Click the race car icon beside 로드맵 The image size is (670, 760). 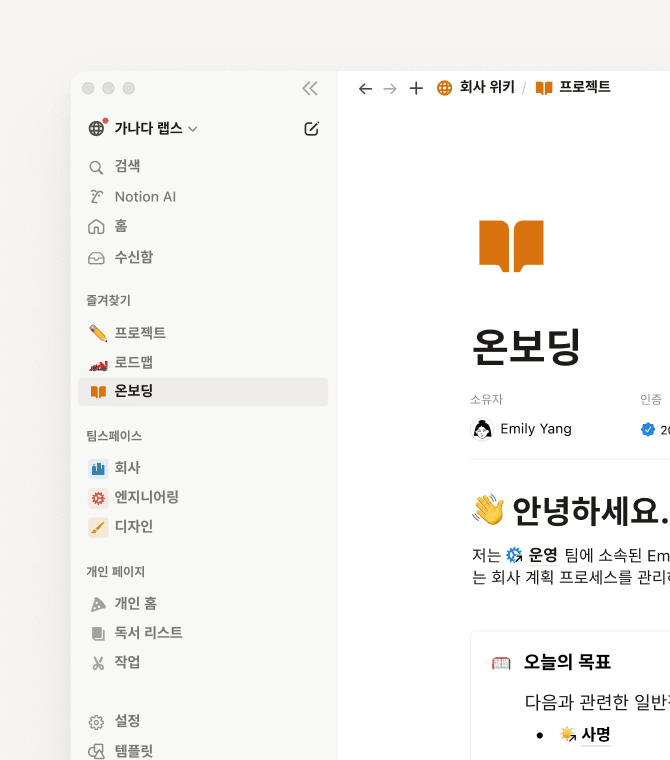(x=98, y=365)
